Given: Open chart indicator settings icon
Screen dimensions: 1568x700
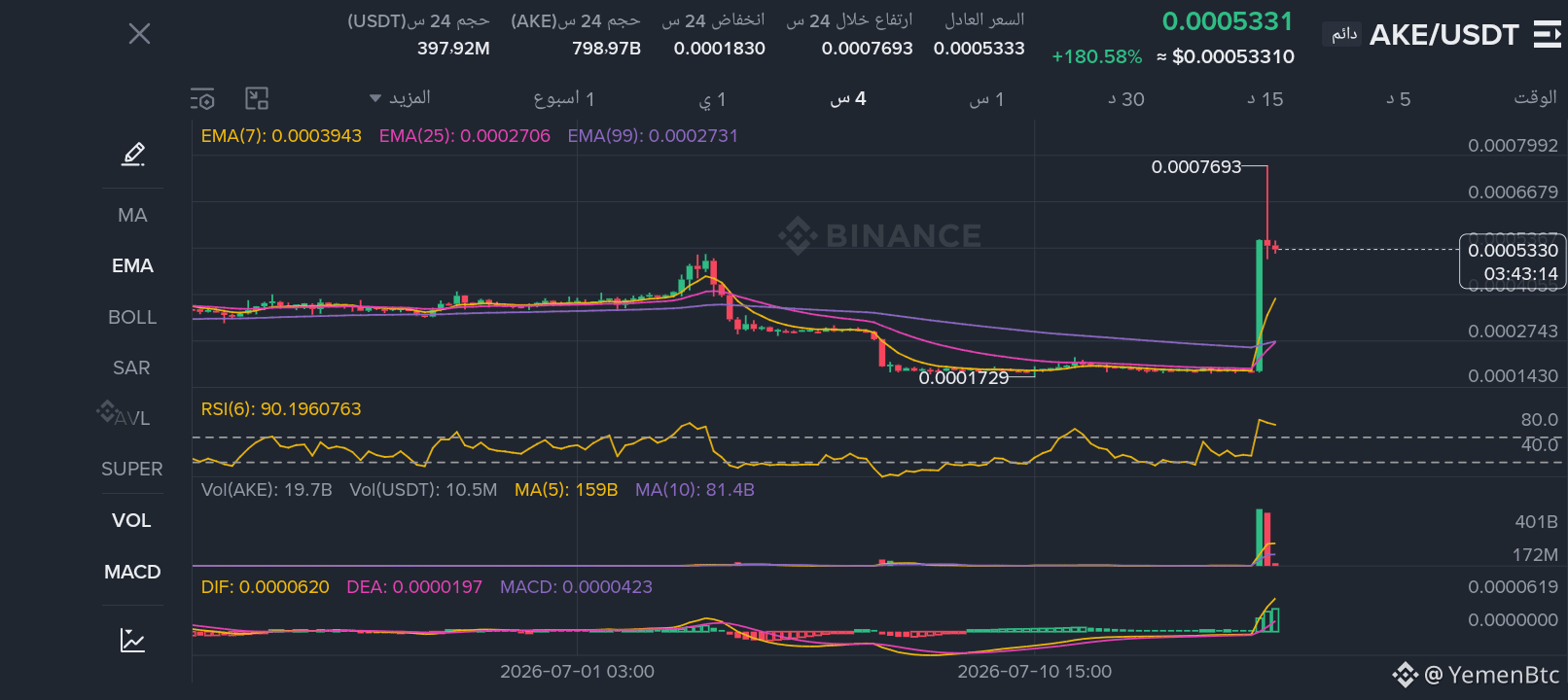Looking at the screenshot, I should coord(202,99).
